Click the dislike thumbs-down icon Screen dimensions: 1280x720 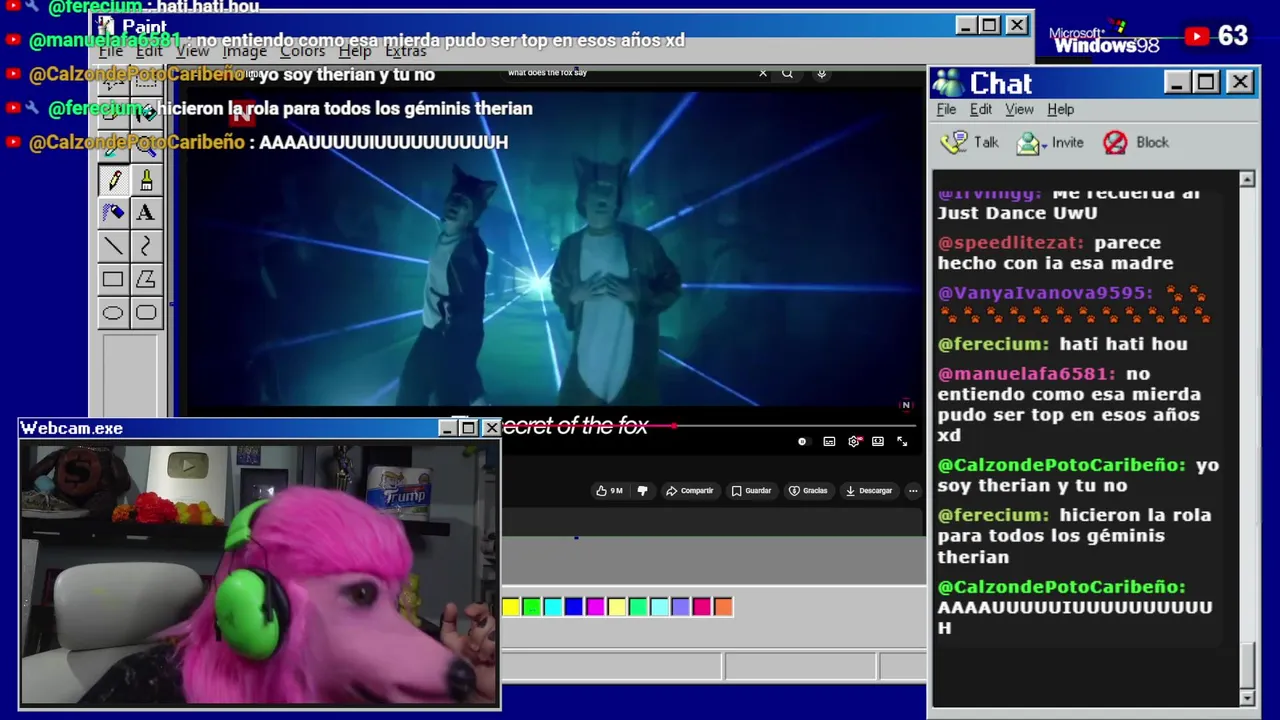[642, 491]
